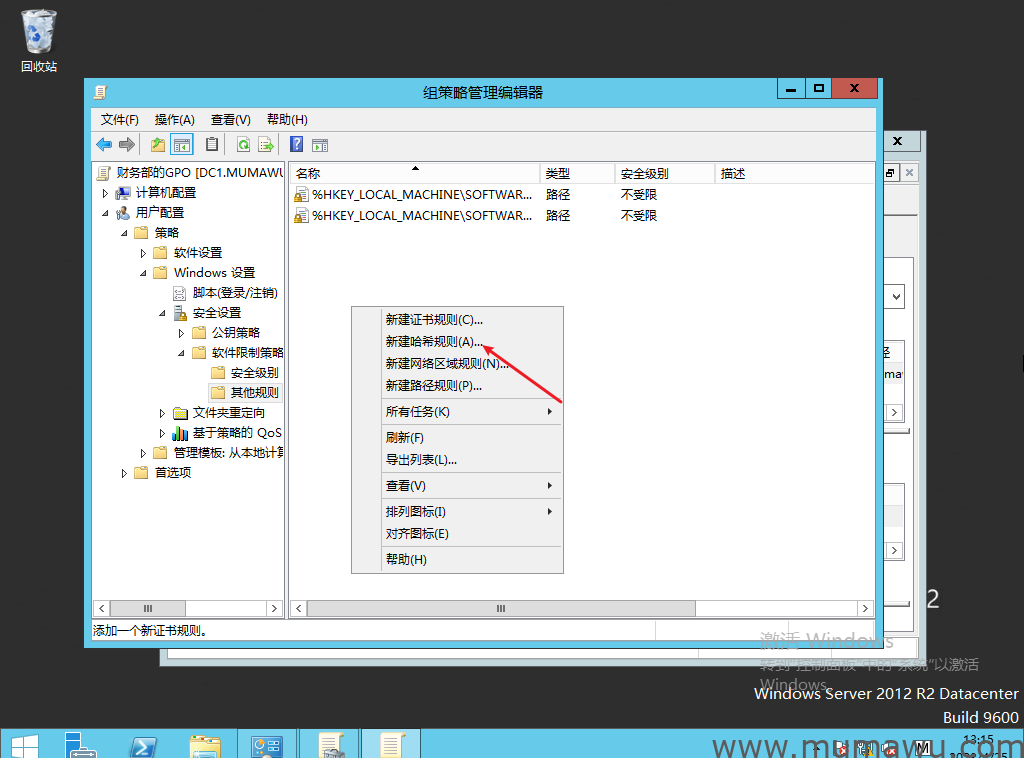Expand the 文件夹重定向 tree node
The width and height of the screenshot is (1024, 758).
tap(162, 413)
